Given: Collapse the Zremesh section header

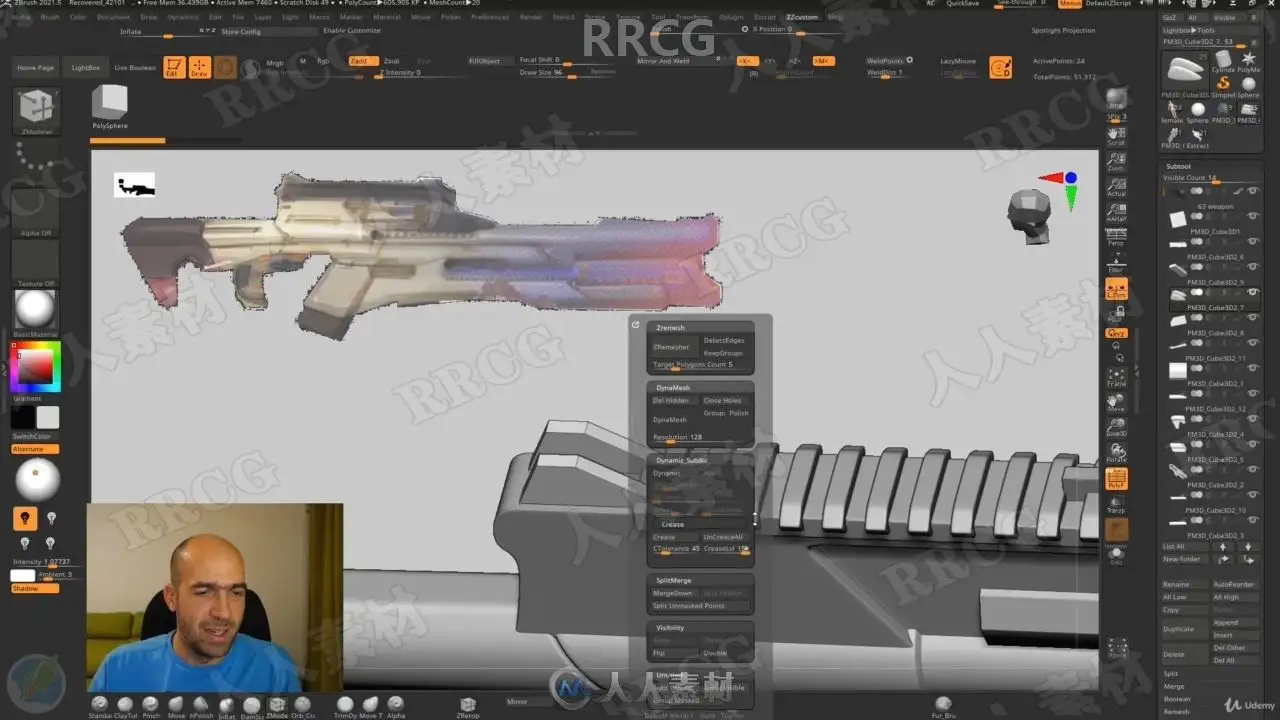Looking at the screenshot, I should (700, 327).
